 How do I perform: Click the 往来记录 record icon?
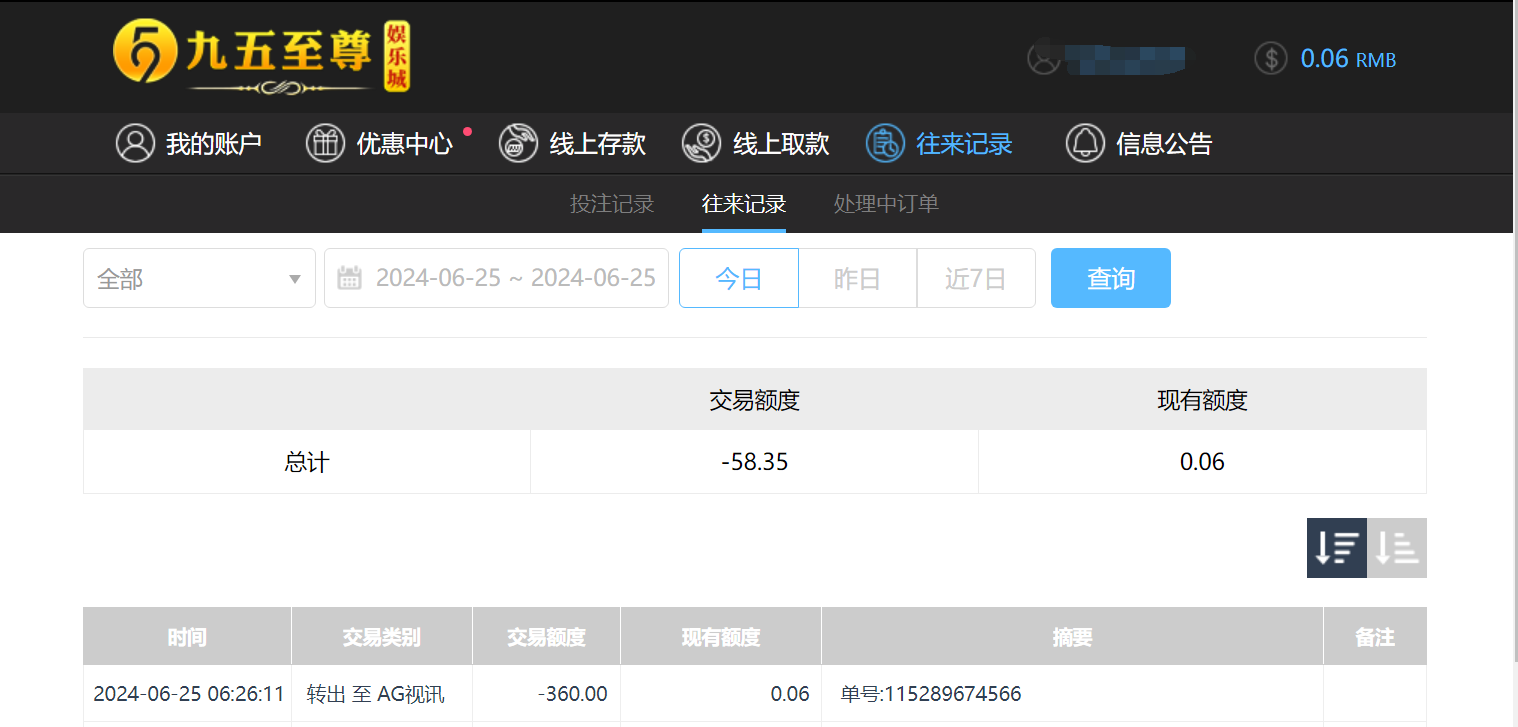(884, 143)
